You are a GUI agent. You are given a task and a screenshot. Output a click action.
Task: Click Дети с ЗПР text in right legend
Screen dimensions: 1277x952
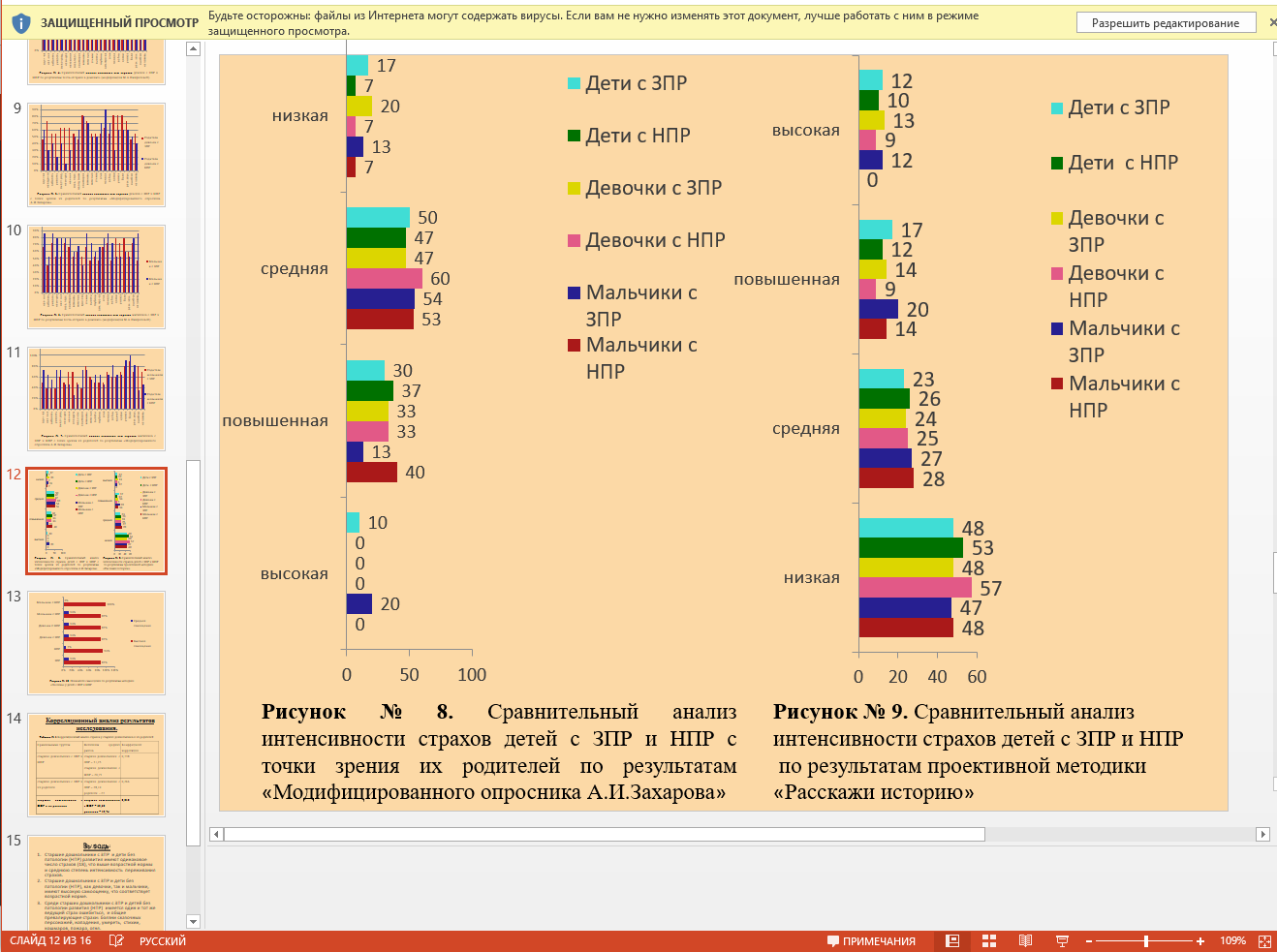pos(1119,107)
